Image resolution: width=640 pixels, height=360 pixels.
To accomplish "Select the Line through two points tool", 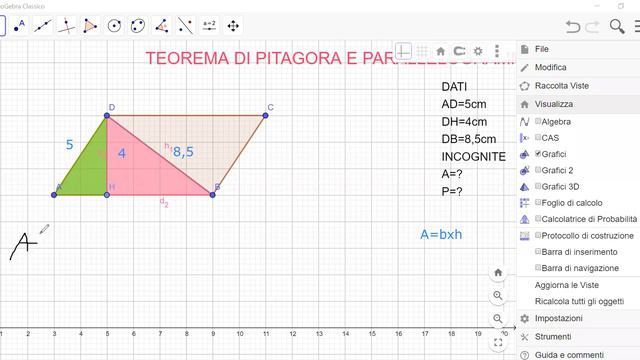I will (x=43, y=26).
